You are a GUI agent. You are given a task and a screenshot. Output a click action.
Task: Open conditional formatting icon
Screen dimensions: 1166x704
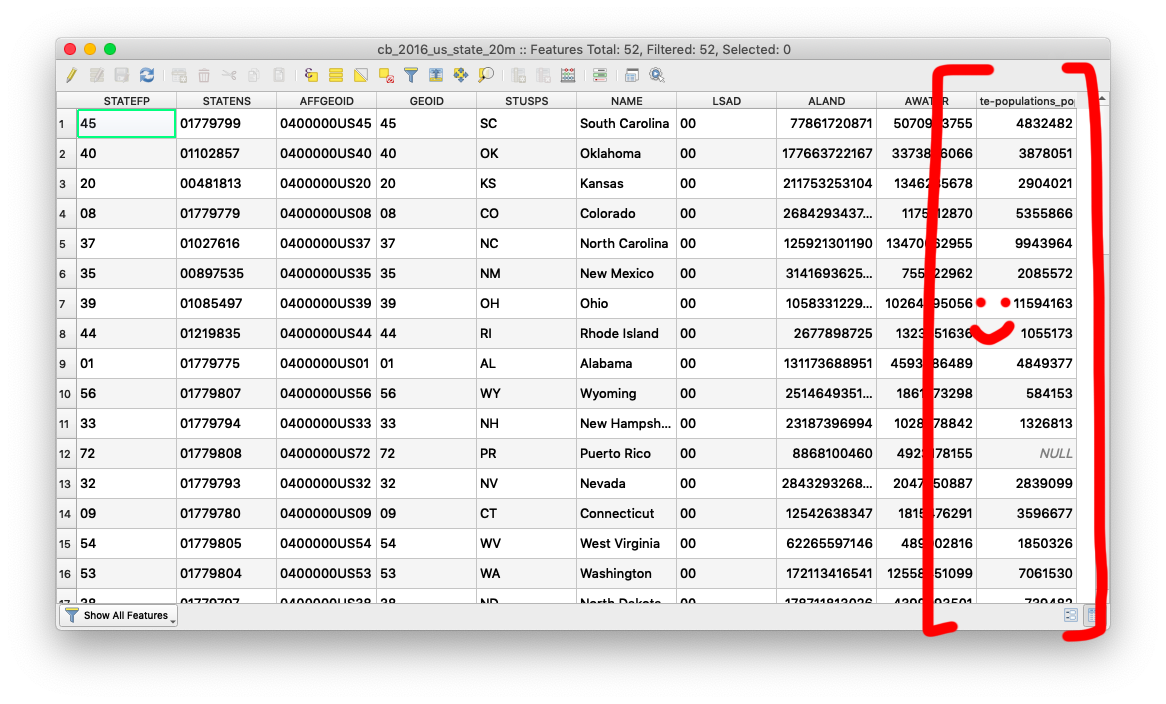click(600, 75)
